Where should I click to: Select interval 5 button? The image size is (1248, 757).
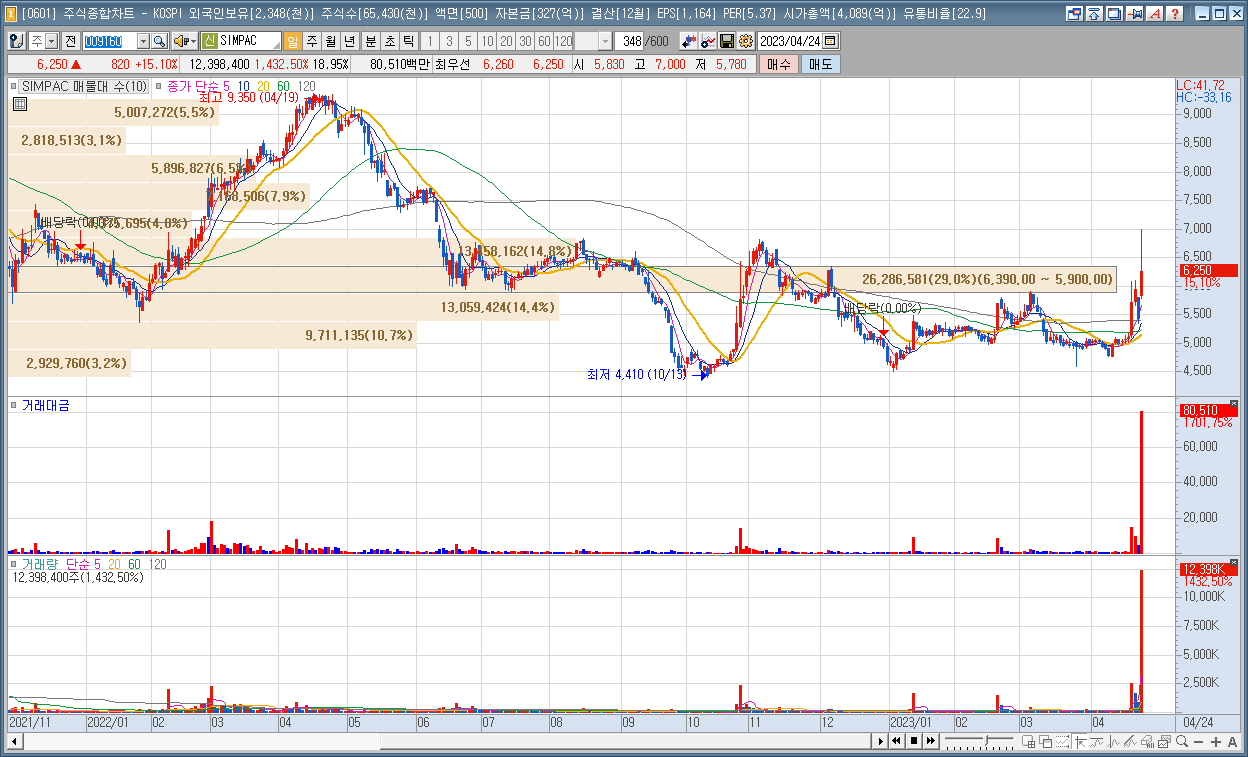(x=468, y=41)
